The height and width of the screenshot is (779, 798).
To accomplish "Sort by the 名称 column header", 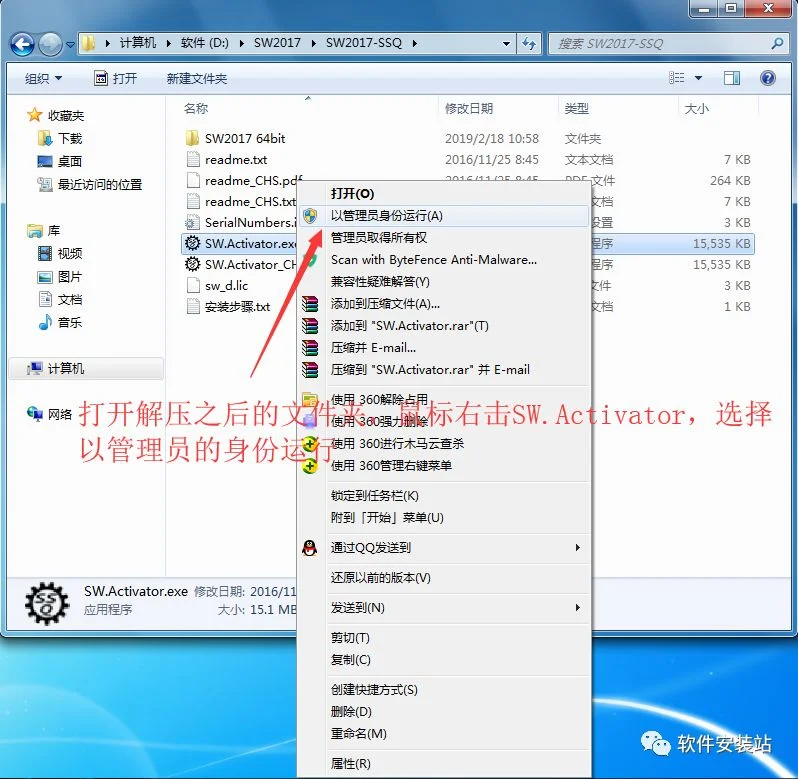I will click(196, 108).
